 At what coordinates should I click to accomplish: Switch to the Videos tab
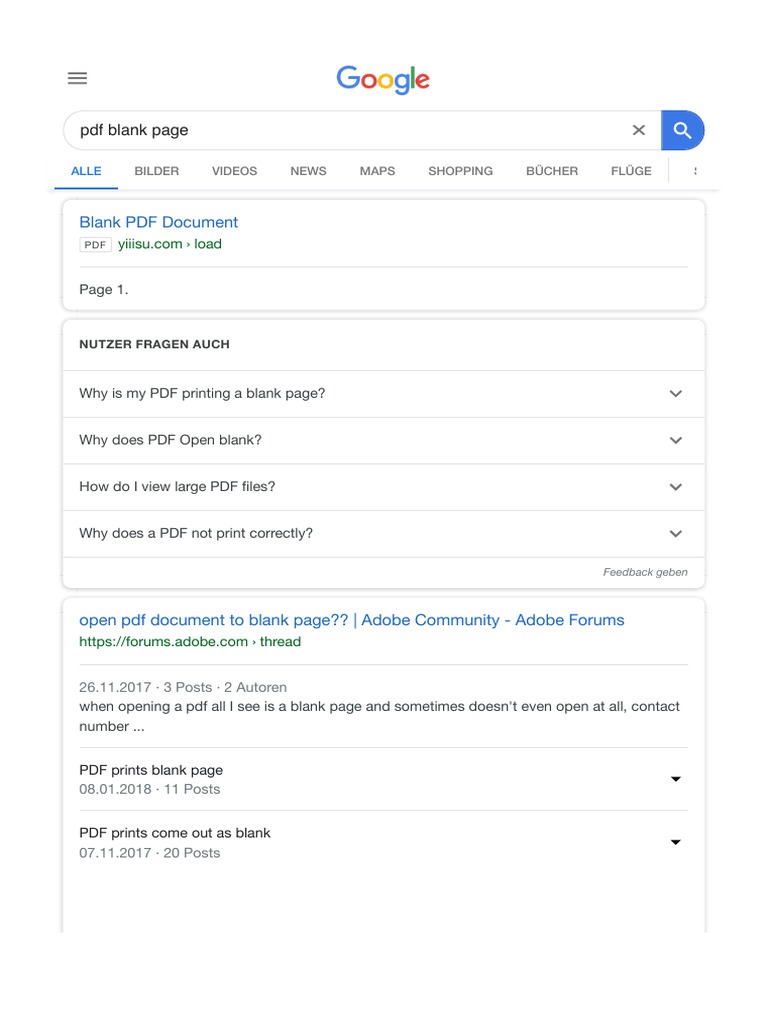tap(234, 171)
